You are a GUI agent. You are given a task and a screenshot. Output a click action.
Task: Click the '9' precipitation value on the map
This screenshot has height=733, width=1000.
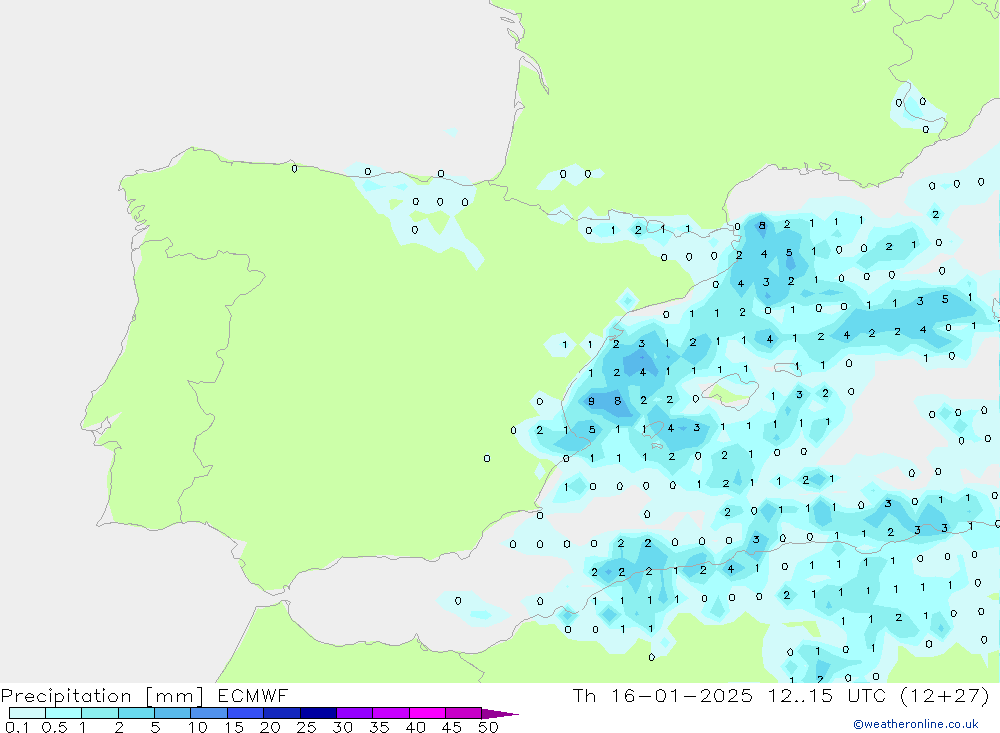click(591, 402)
